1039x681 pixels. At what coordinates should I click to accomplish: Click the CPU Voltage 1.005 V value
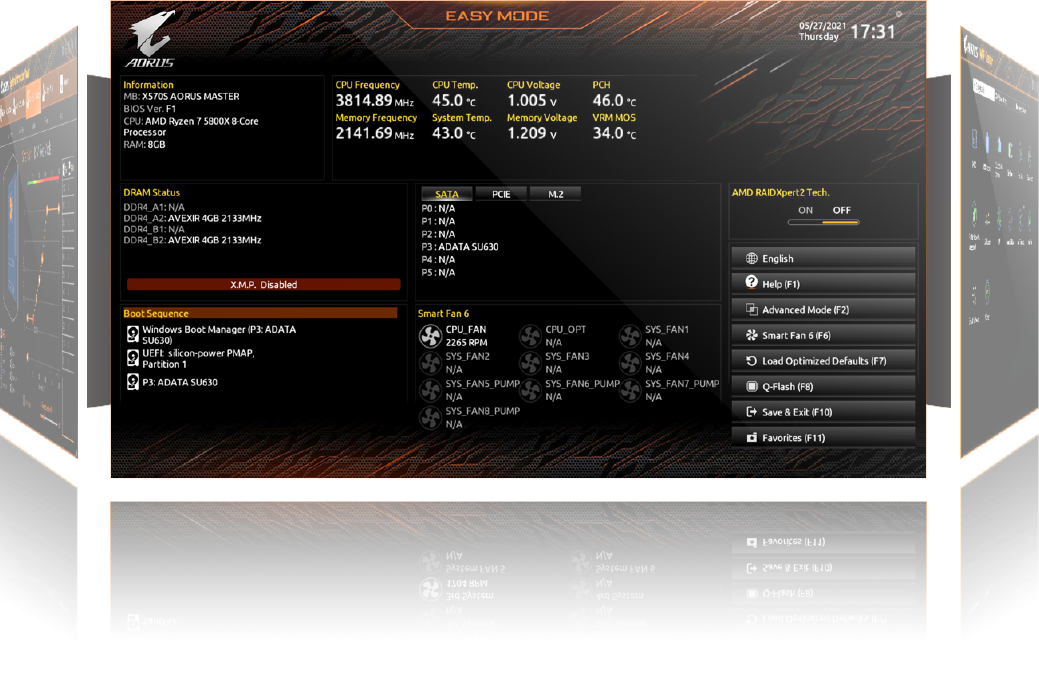click(x=532, y=101)
